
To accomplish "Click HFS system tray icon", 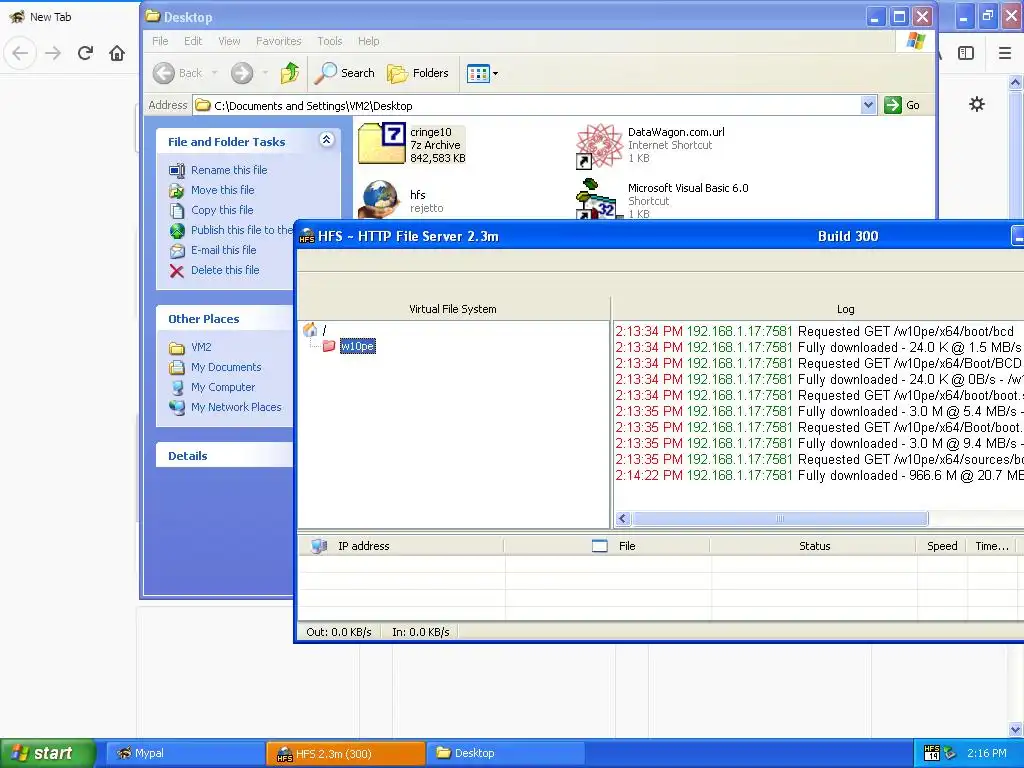I will tap(931, 753).
